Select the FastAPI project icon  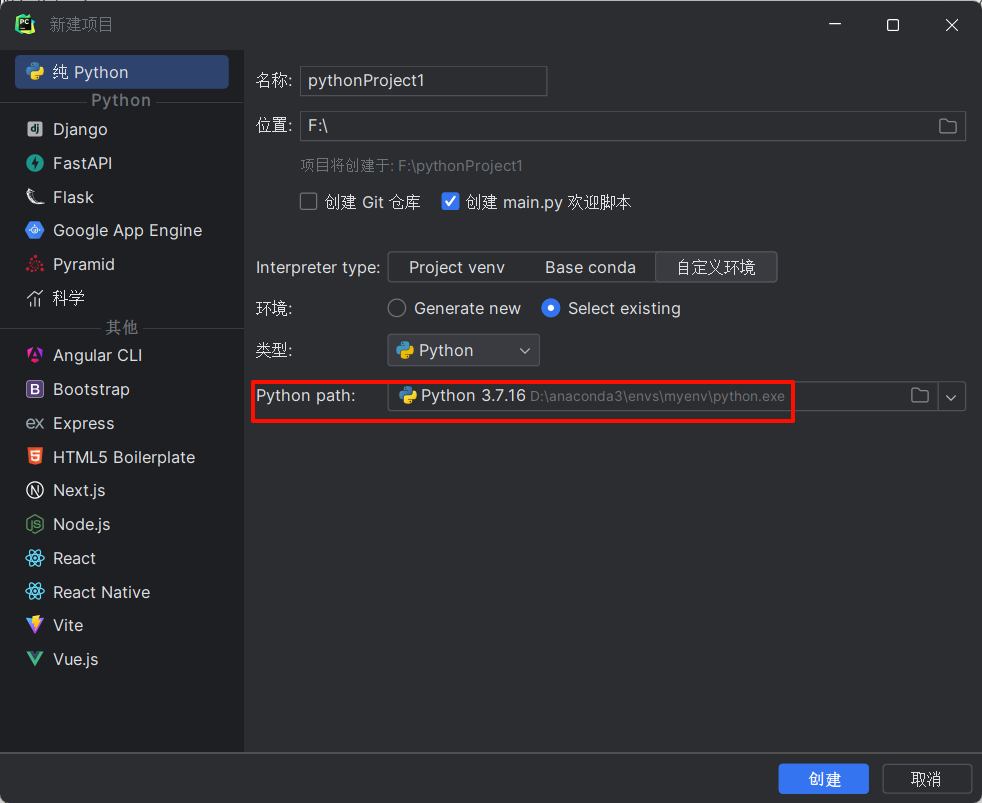tap(35, 163)
